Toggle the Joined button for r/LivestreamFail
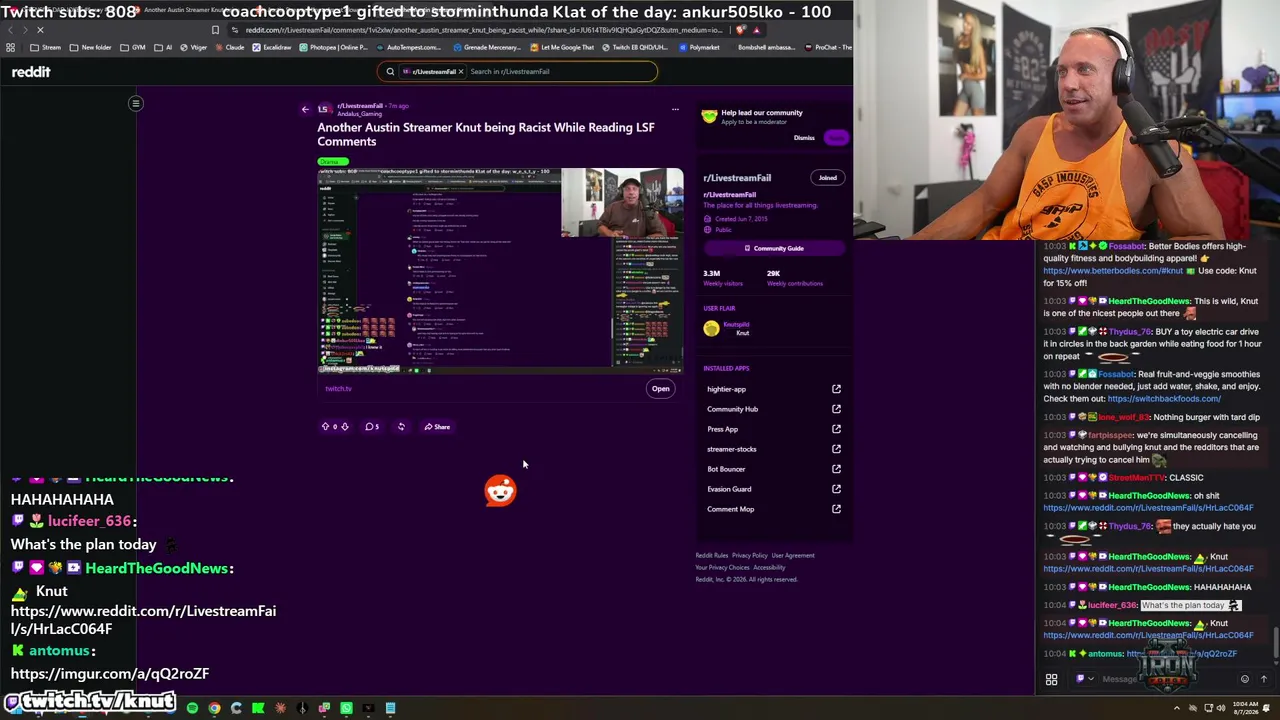Viewport: 1280px width, 720px height. pyautogui.click(x=828, y=178)
